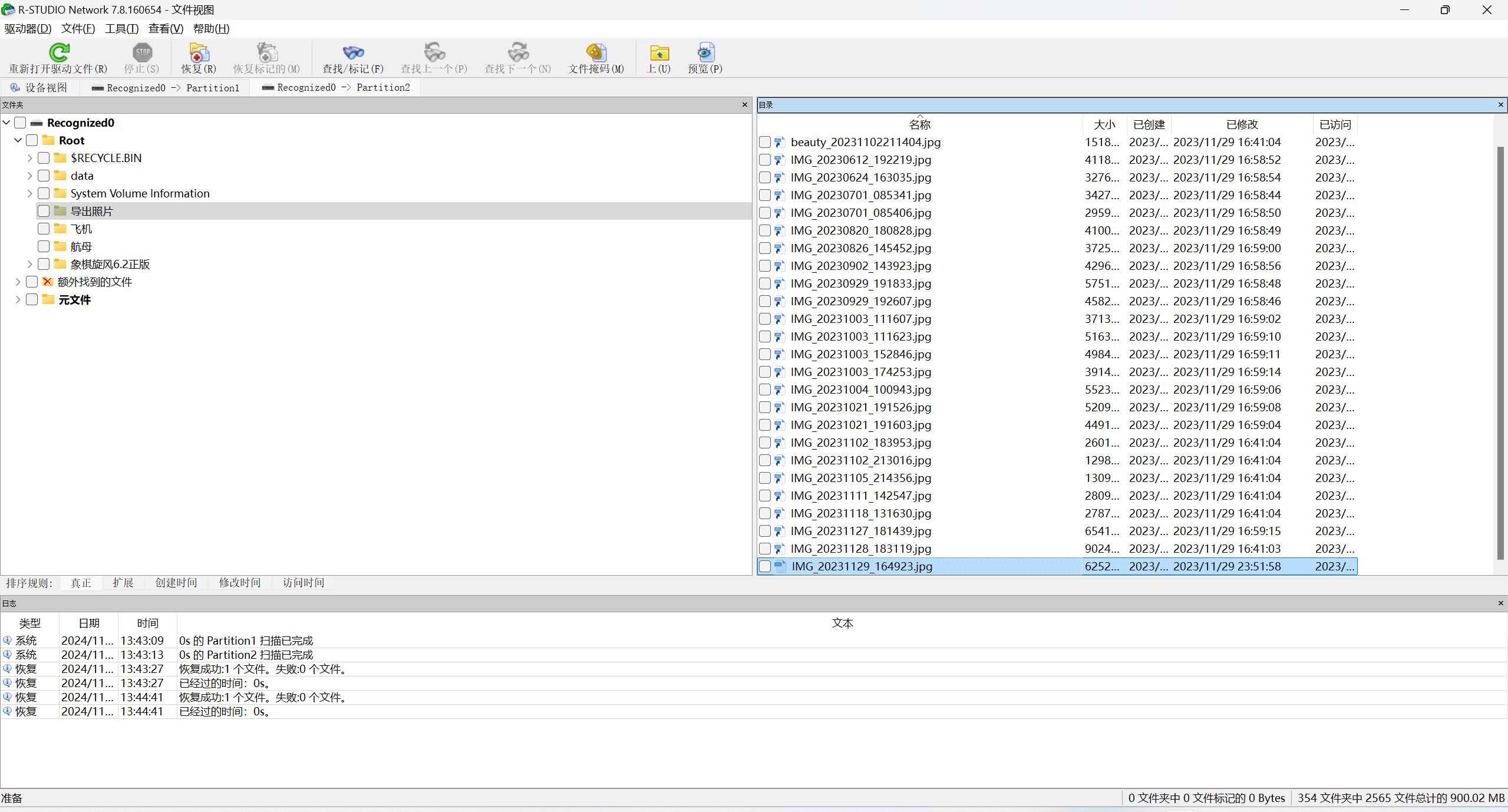Expand the $RECYCLE.BIN folder node
Screen dimensions: 1508x812
(30, 158)
